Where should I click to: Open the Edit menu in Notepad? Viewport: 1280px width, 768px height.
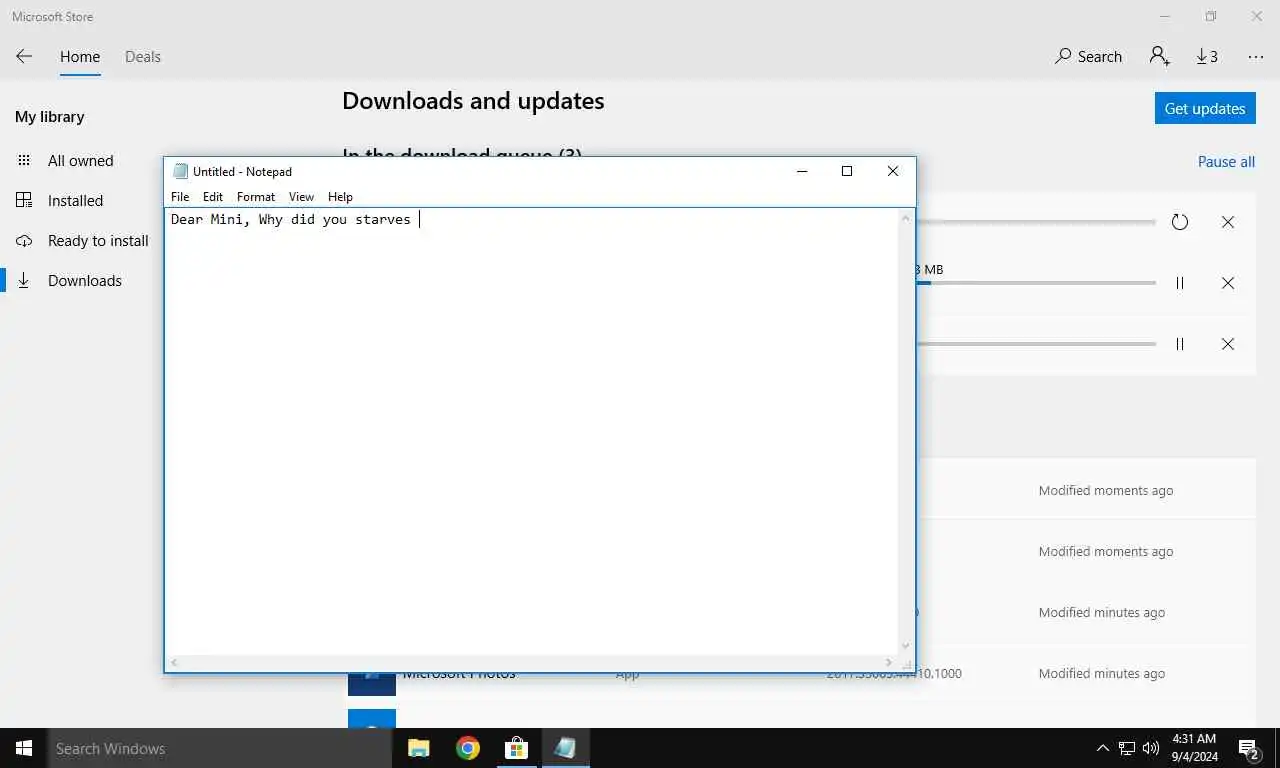[x=213, y=197]
